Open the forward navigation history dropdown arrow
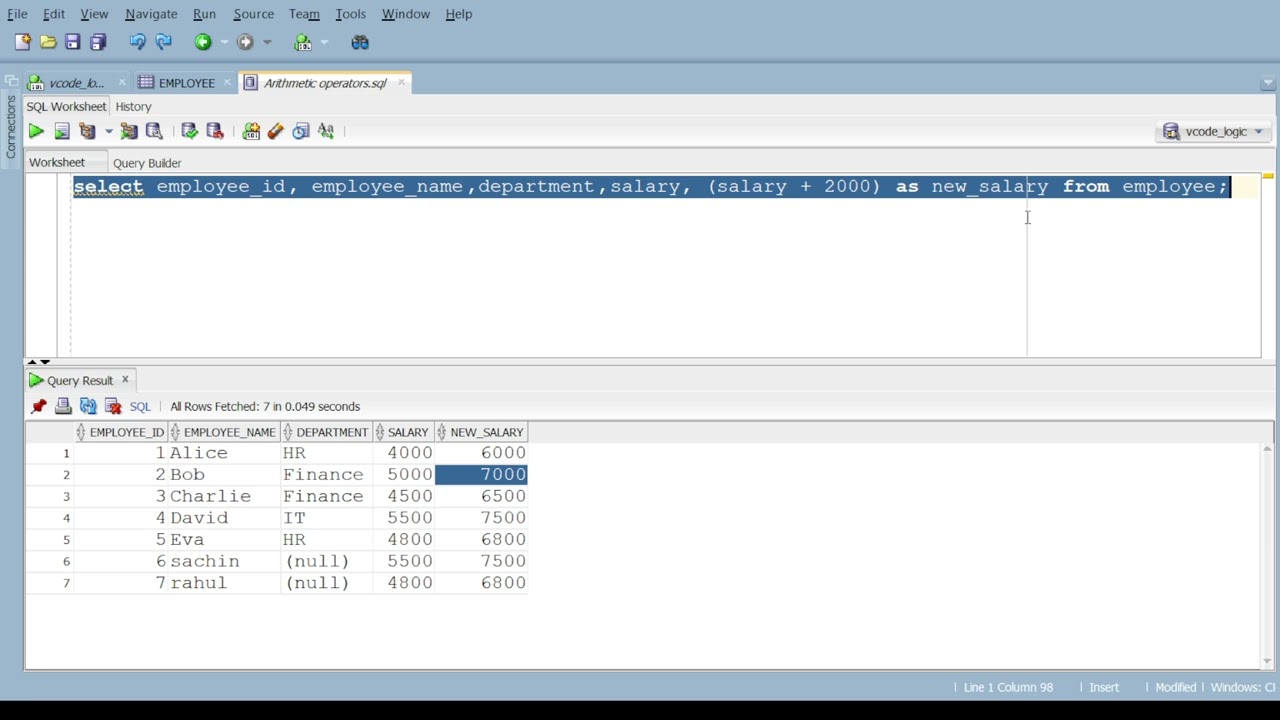This screenshot has width=1280, height=720. coord(267,42)
